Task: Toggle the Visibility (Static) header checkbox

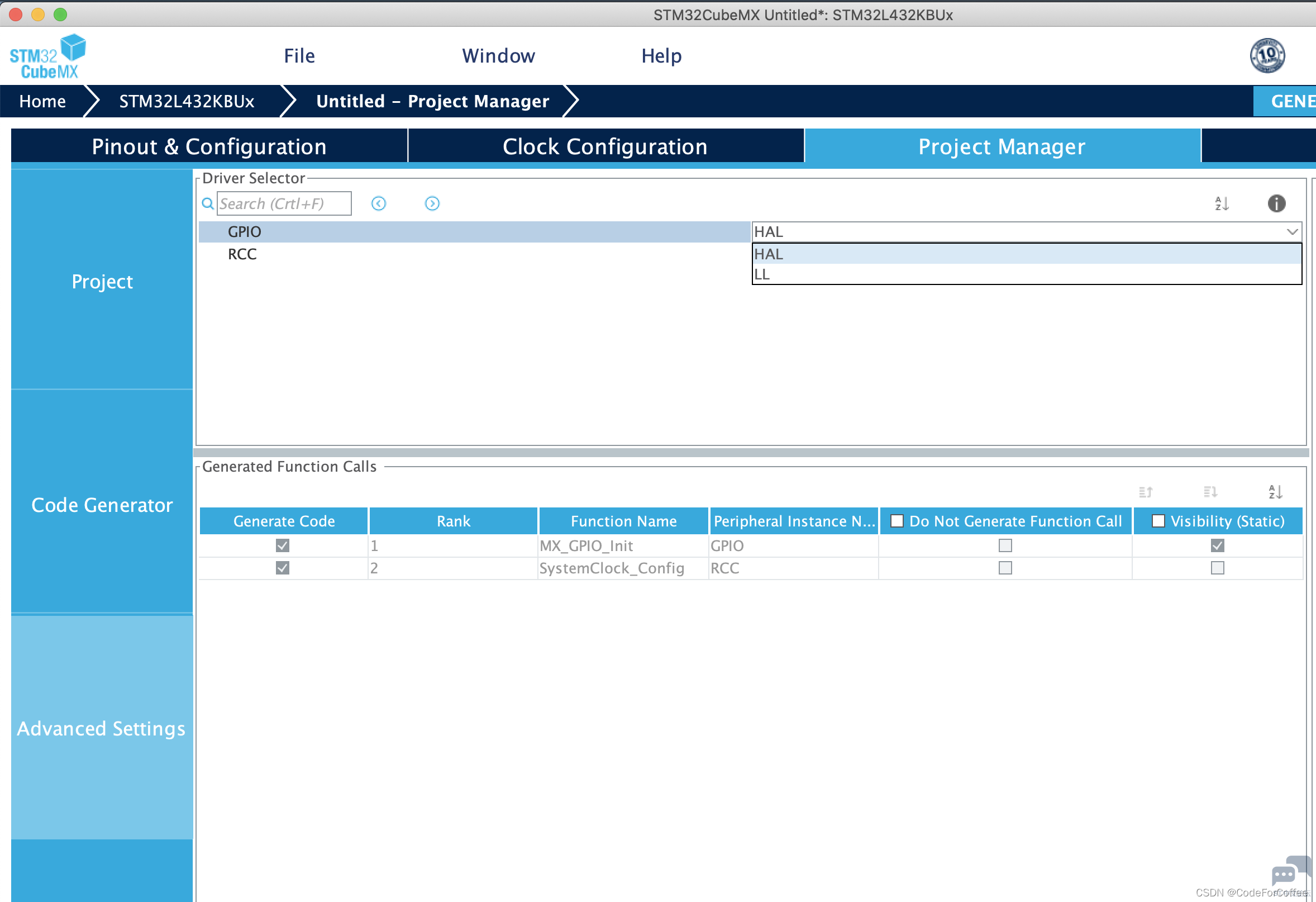Action: pos(1158,521)
